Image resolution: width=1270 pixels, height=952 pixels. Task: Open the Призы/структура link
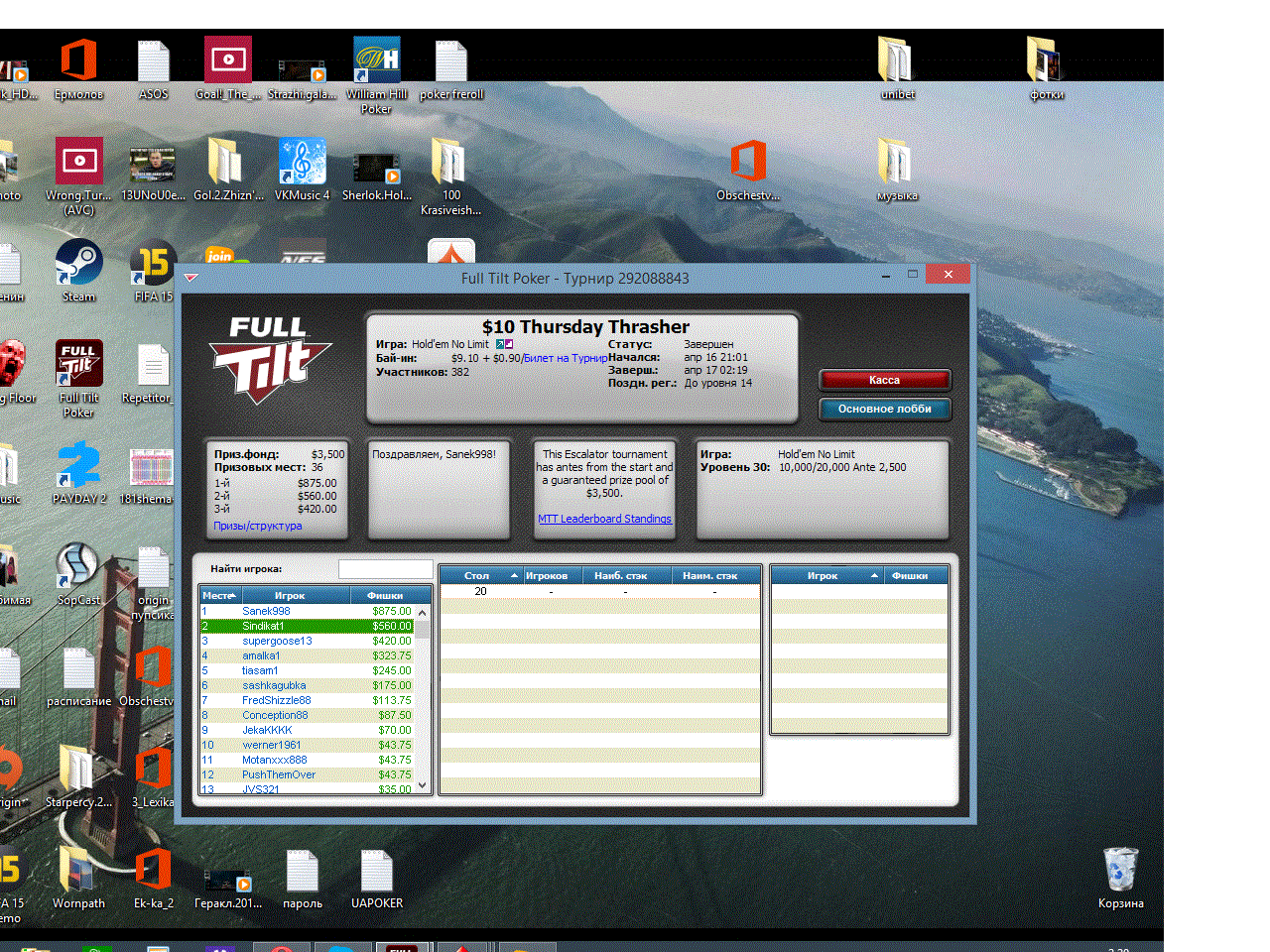click(x=258, y=526)
